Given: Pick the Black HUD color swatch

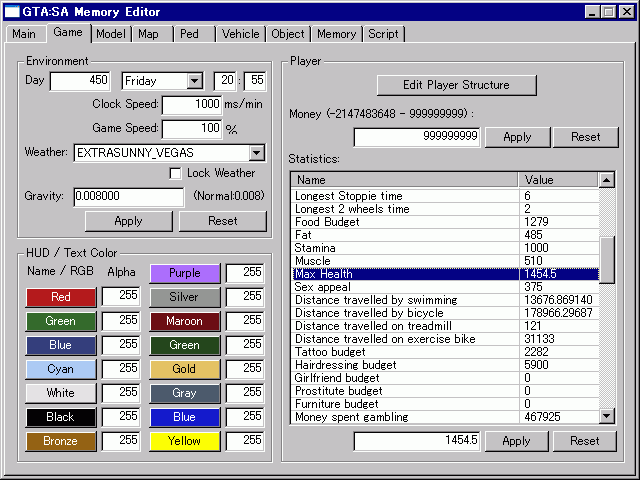Looking at the screenshot, I should (x=61, y=417).
